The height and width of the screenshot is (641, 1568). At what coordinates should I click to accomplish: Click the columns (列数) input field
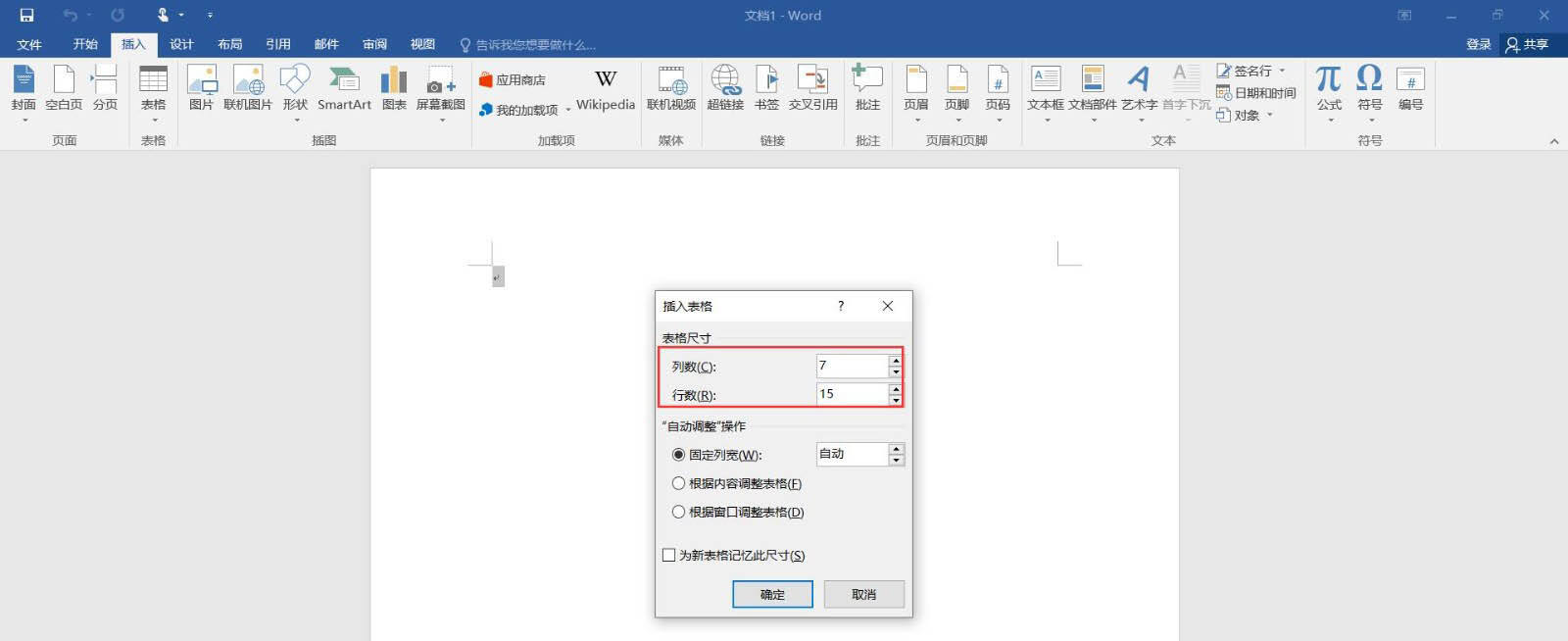click(853, 366)
